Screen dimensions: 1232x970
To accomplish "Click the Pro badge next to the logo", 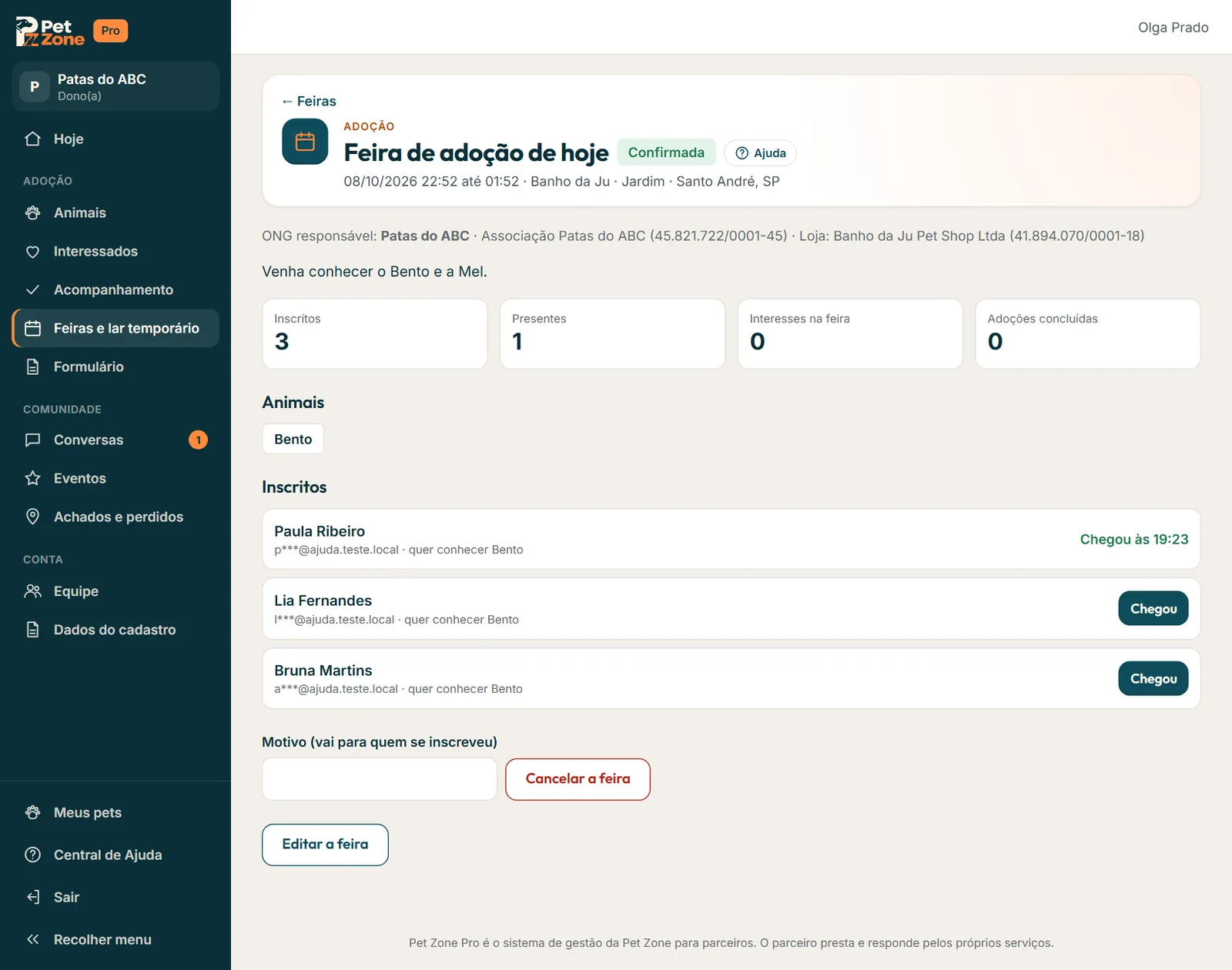I will (111, 31).
